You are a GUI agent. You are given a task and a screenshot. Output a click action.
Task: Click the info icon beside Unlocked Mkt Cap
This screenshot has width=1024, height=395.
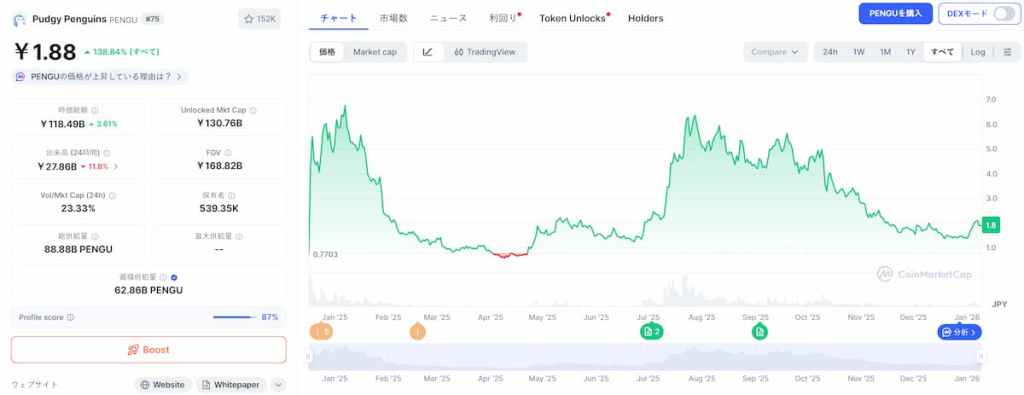point(253,110)
